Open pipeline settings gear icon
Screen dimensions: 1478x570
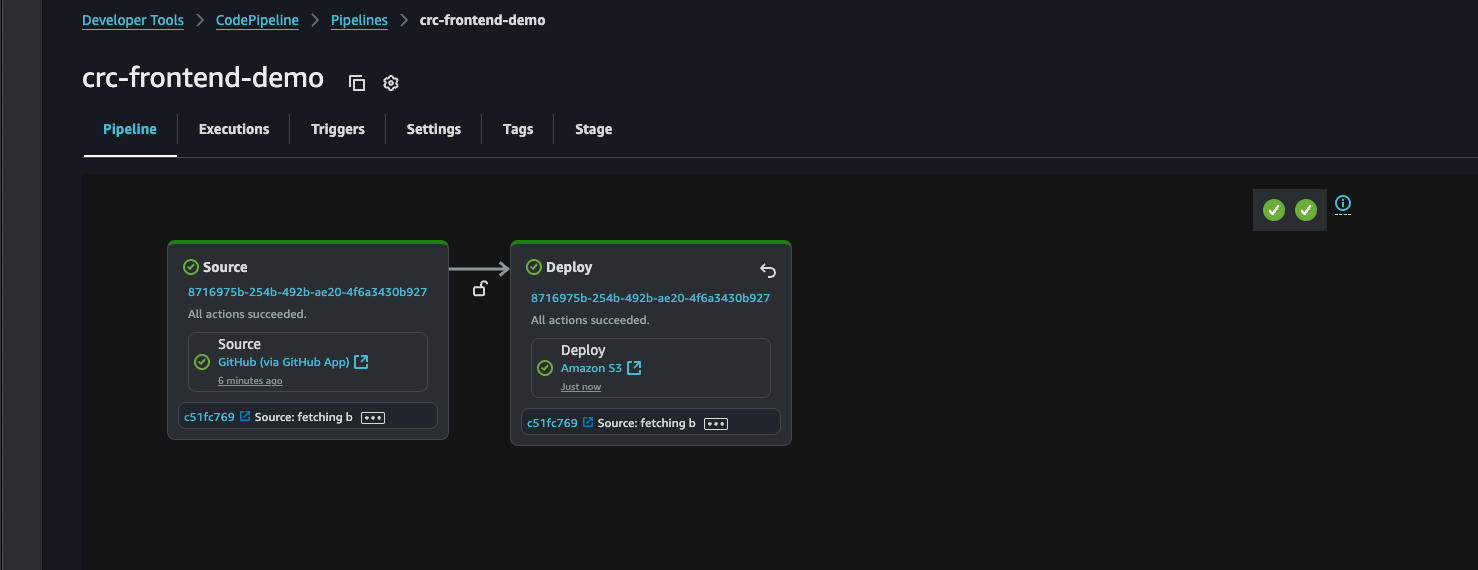(x=391, y=83)
